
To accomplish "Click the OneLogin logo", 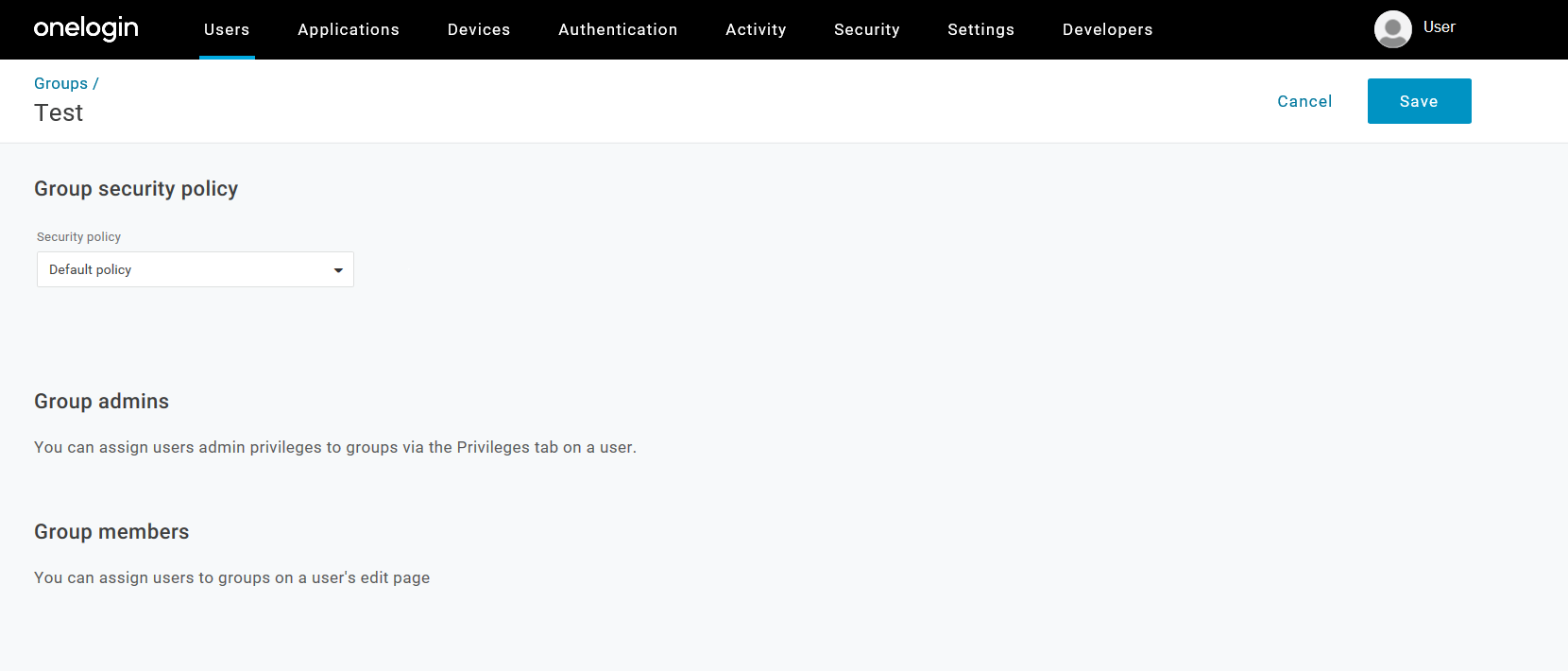I will pyautogui.click(x=86, y=29).
